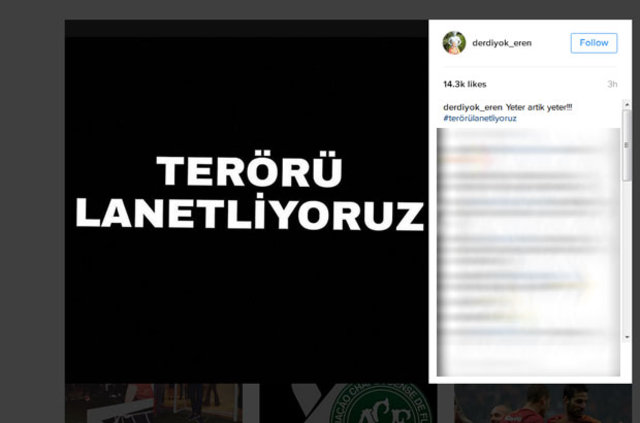Click derdiyok_eren username in the caption
Viewport: 640px width, 423px height.
pyautogui.click(x=473, y=107)
